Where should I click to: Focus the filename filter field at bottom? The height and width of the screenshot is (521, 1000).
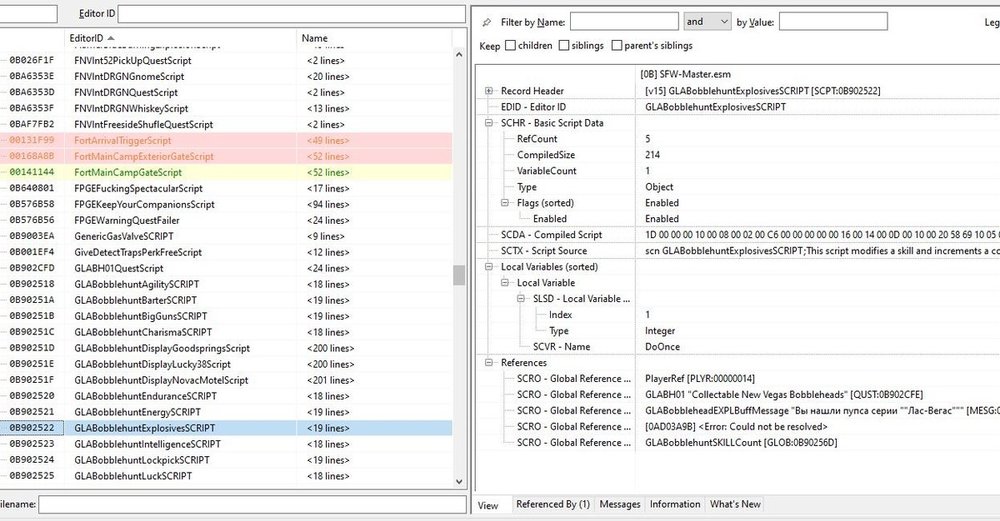pos(252,504)
